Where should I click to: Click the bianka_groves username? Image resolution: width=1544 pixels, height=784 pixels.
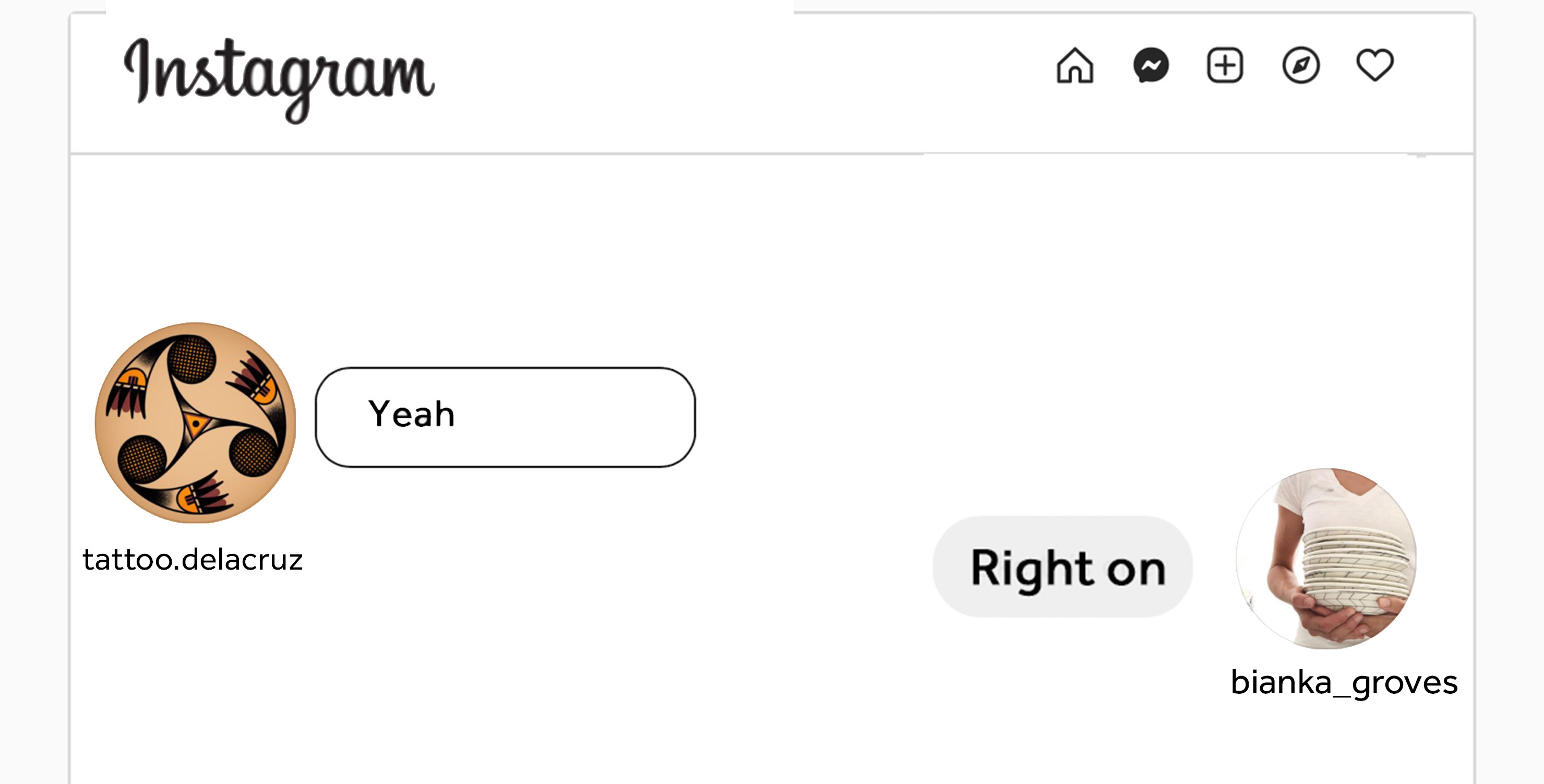pyautogui.click(x=1344, y=682)
